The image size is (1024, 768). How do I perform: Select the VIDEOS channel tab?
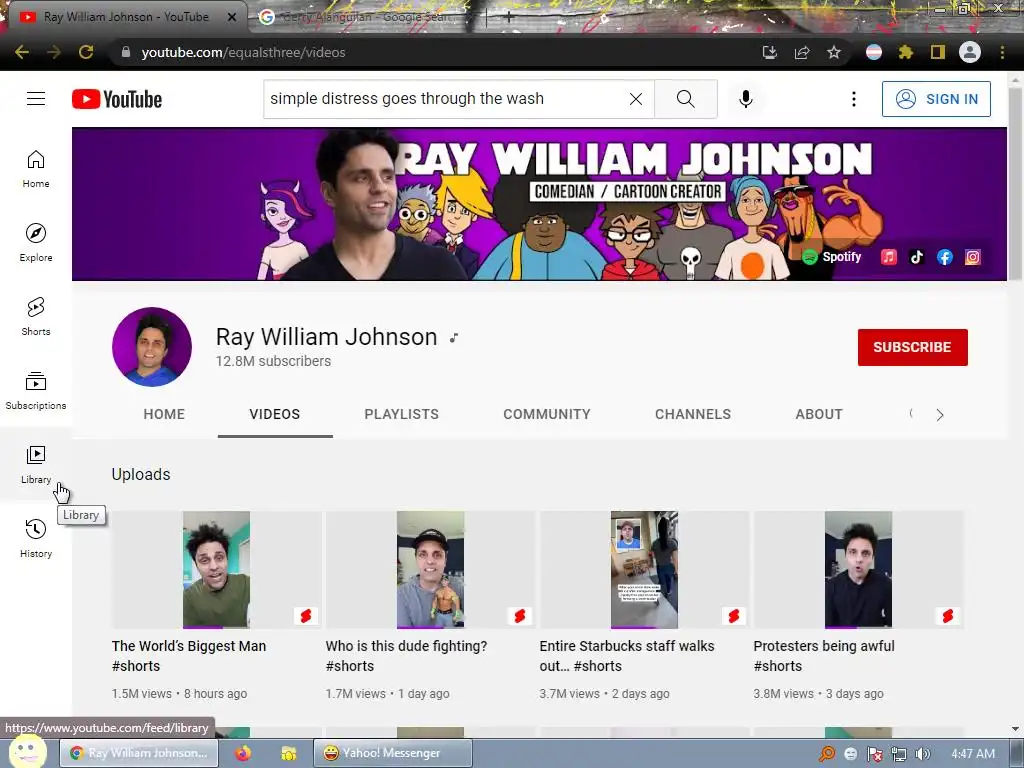click(275, 414)
